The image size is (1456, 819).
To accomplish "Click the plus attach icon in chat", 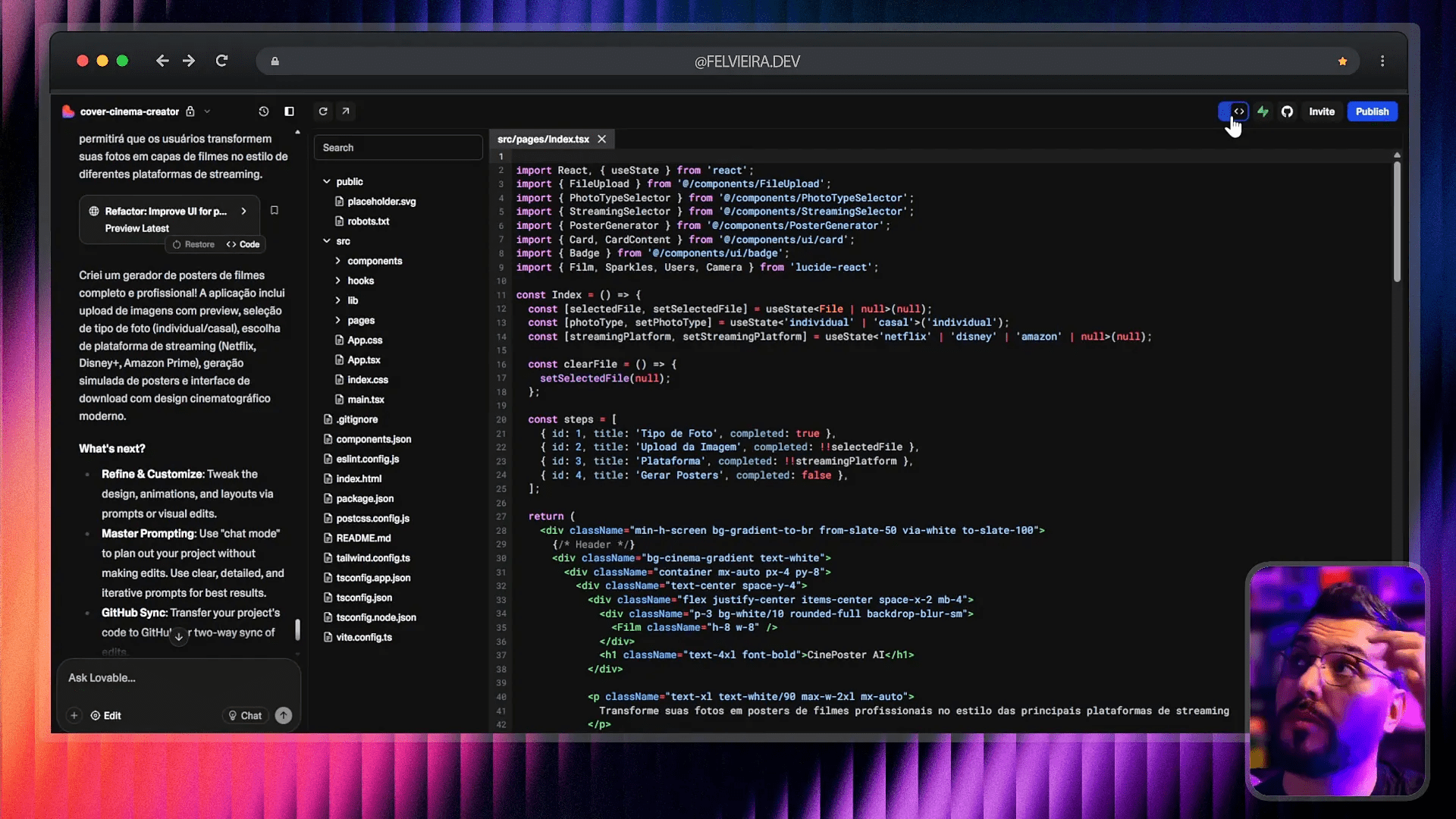I will pos(74,715).
